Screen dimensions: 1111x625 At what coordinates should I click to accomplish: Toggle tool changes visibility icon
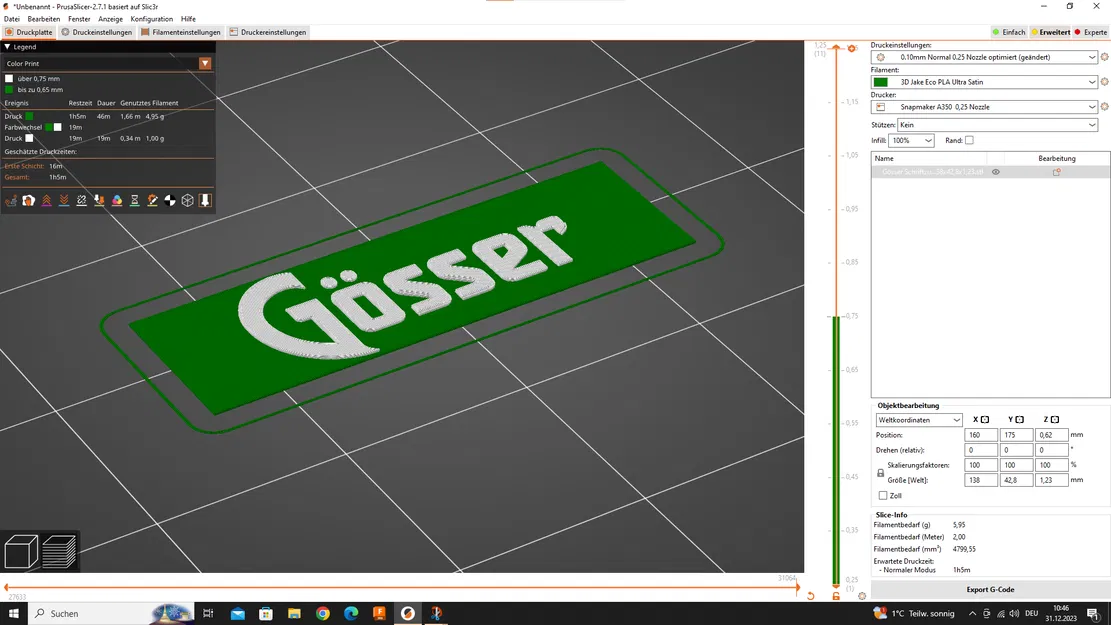99,201
